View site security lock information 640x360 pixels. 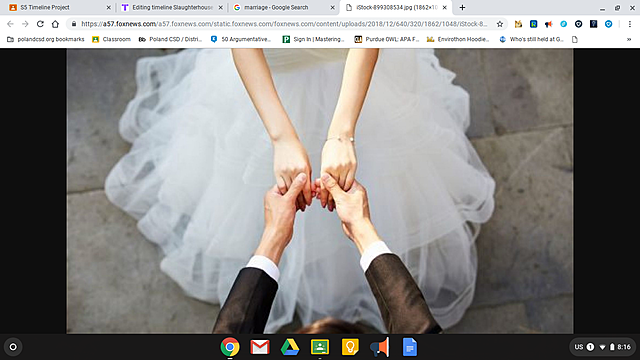coord(74,24)
